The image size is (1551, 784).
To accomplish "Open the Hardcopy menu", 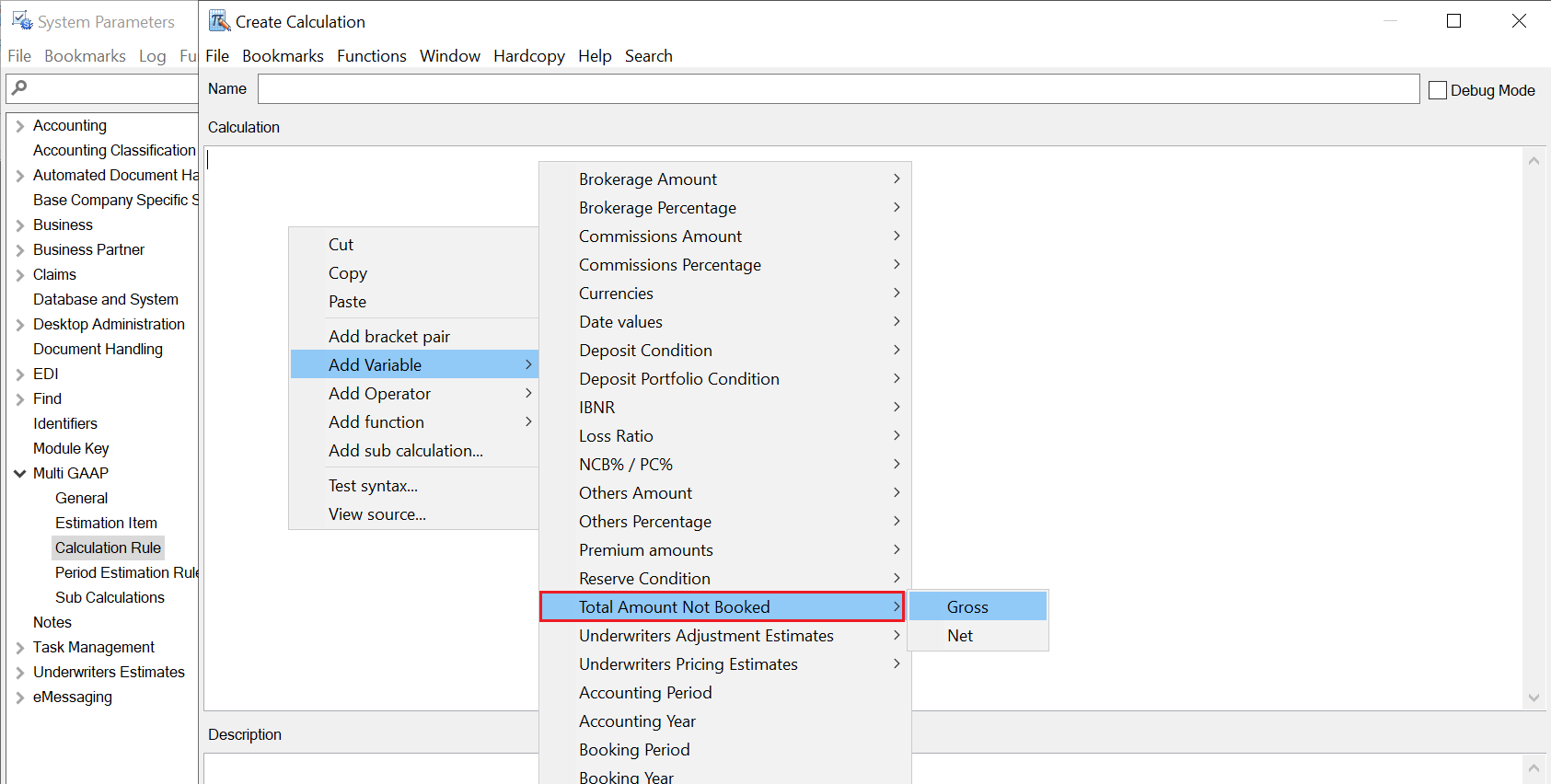I will click(528, 56).
